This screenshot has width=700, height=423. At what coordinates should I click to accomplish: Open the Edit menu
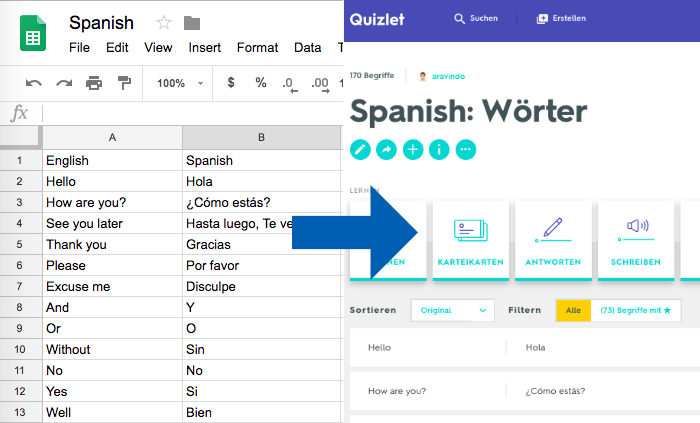117,47
